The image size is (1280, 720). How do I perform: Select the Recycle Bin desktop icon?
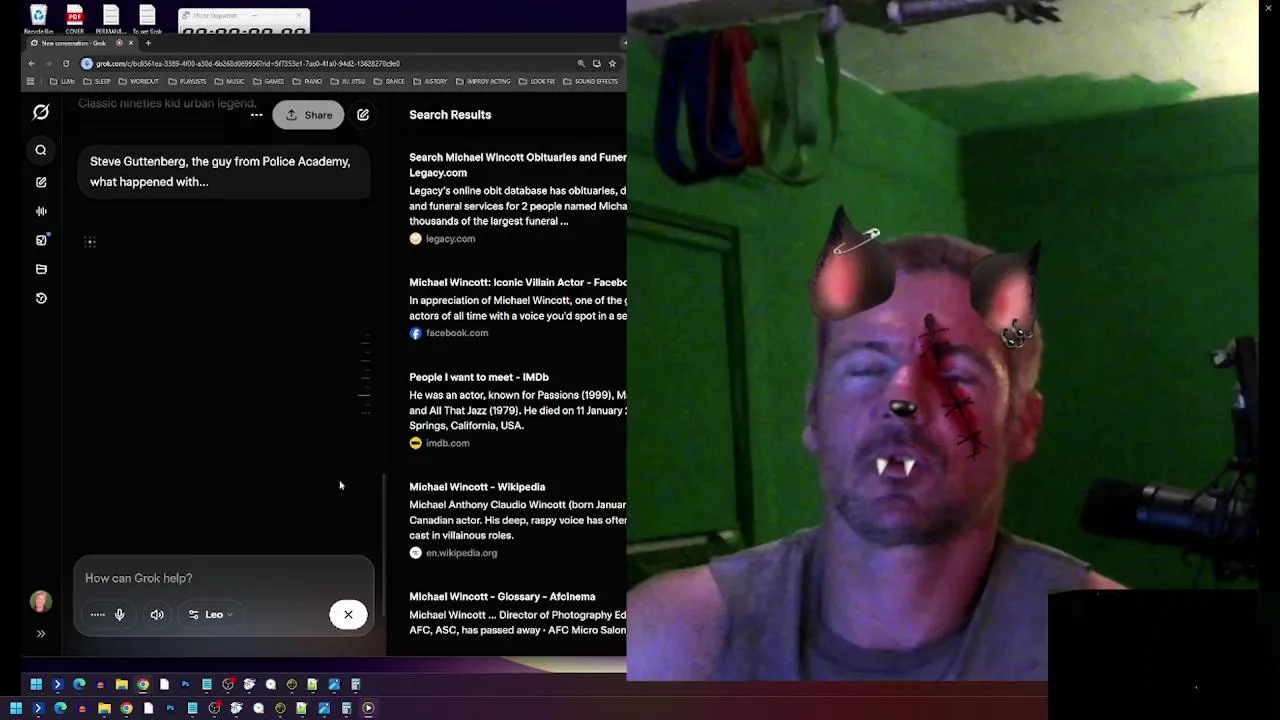tap(38, 19)
